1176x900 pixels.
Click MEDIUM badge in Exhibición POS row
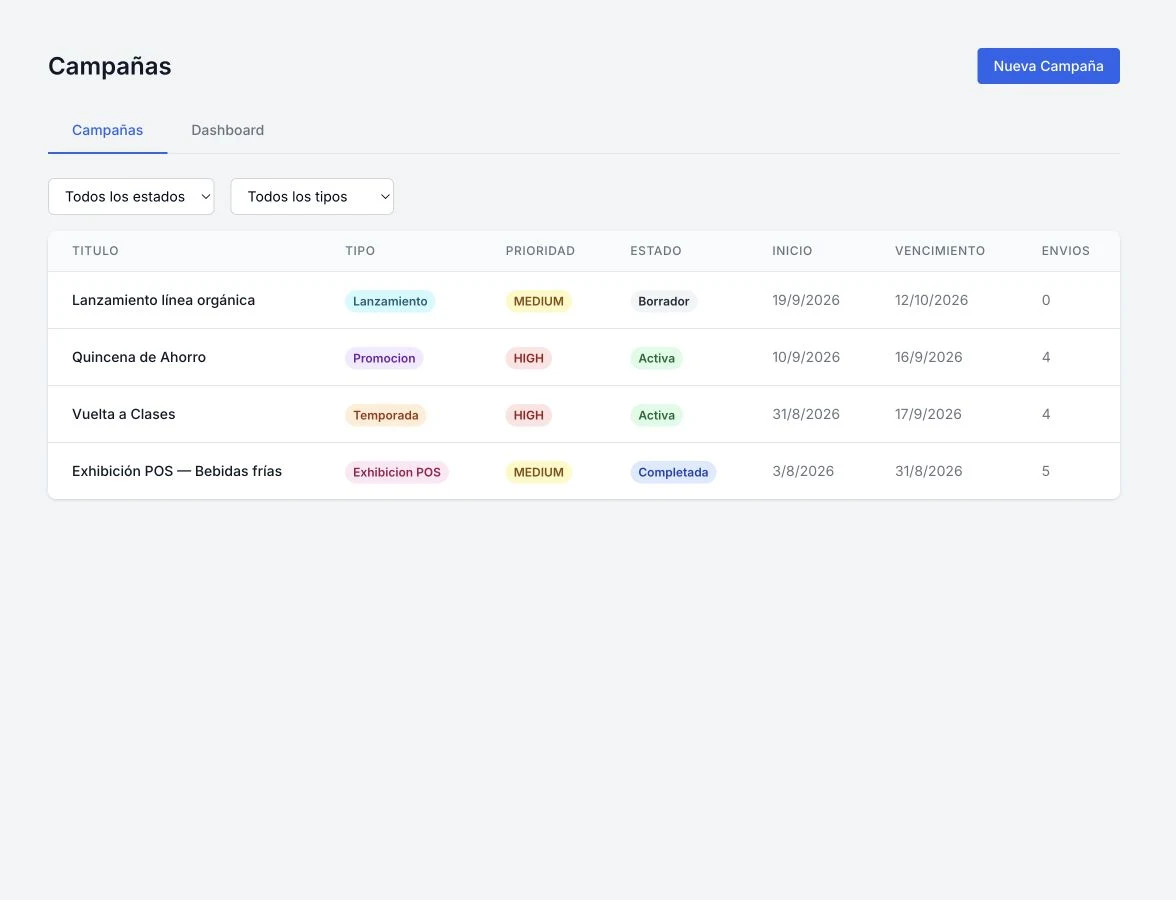(538, 472)
